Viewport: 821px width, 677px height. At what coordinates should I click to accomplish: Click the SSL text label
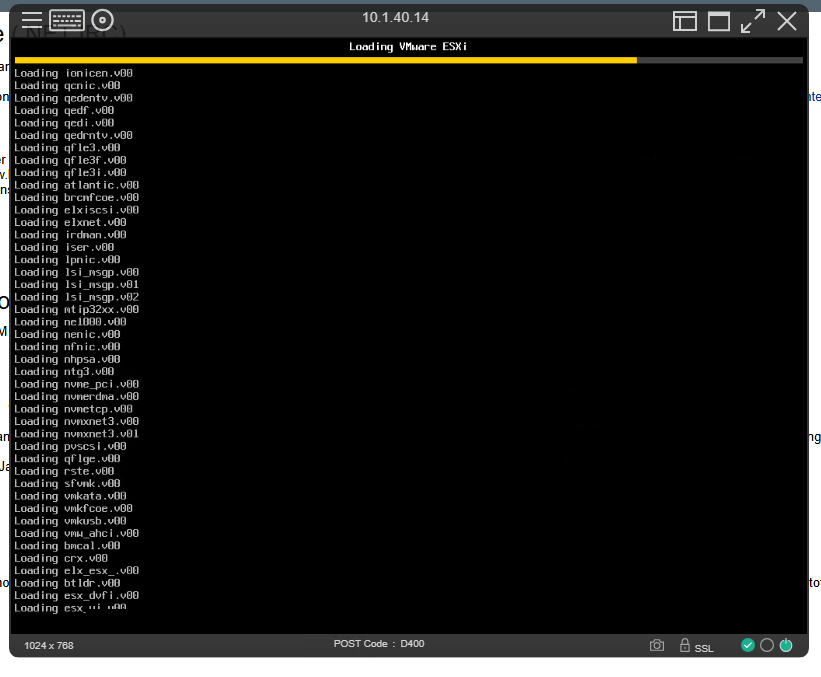pos(702,648)
